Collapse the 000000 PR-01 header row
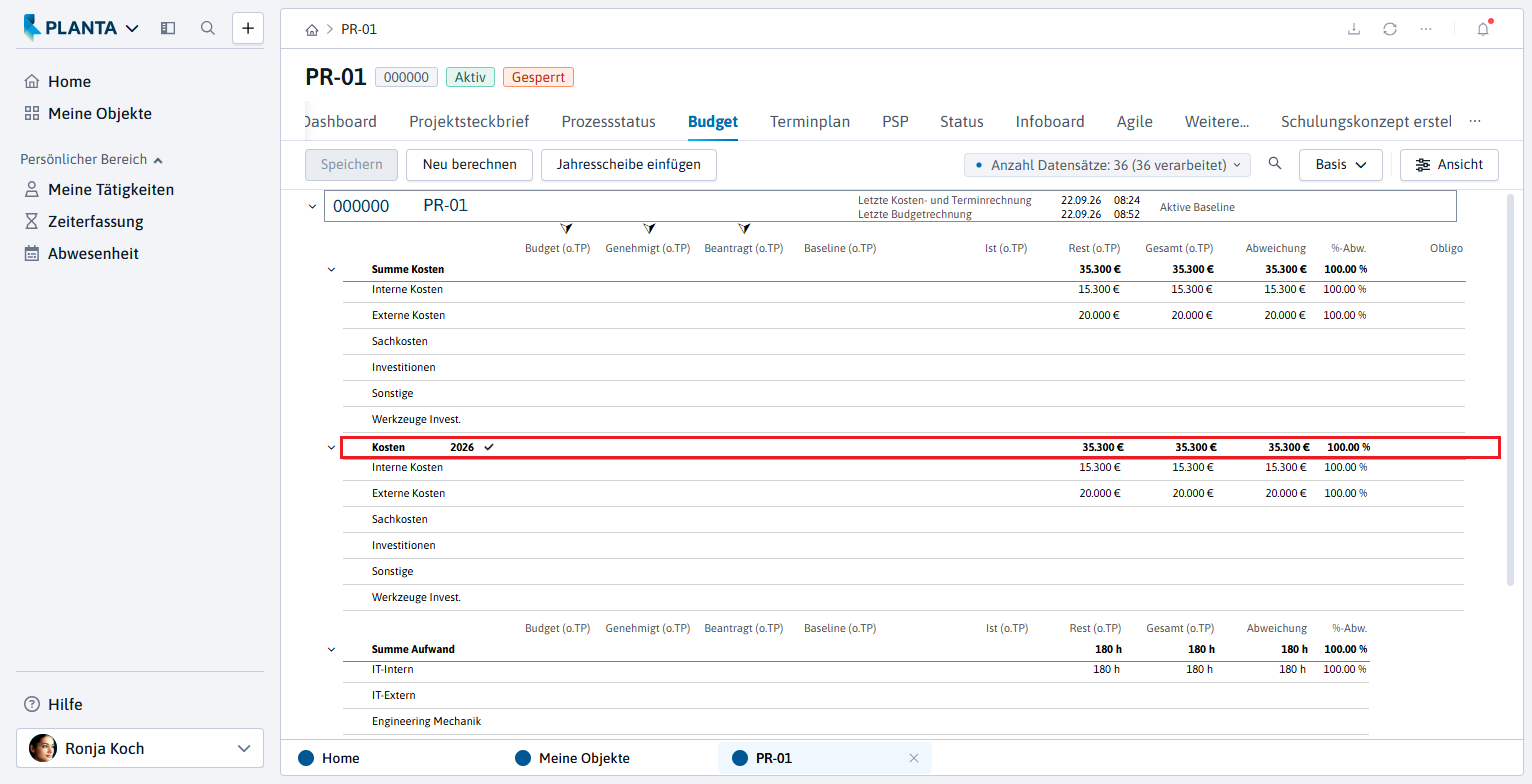Screen dimensions: 1532x784 point(312,207)
